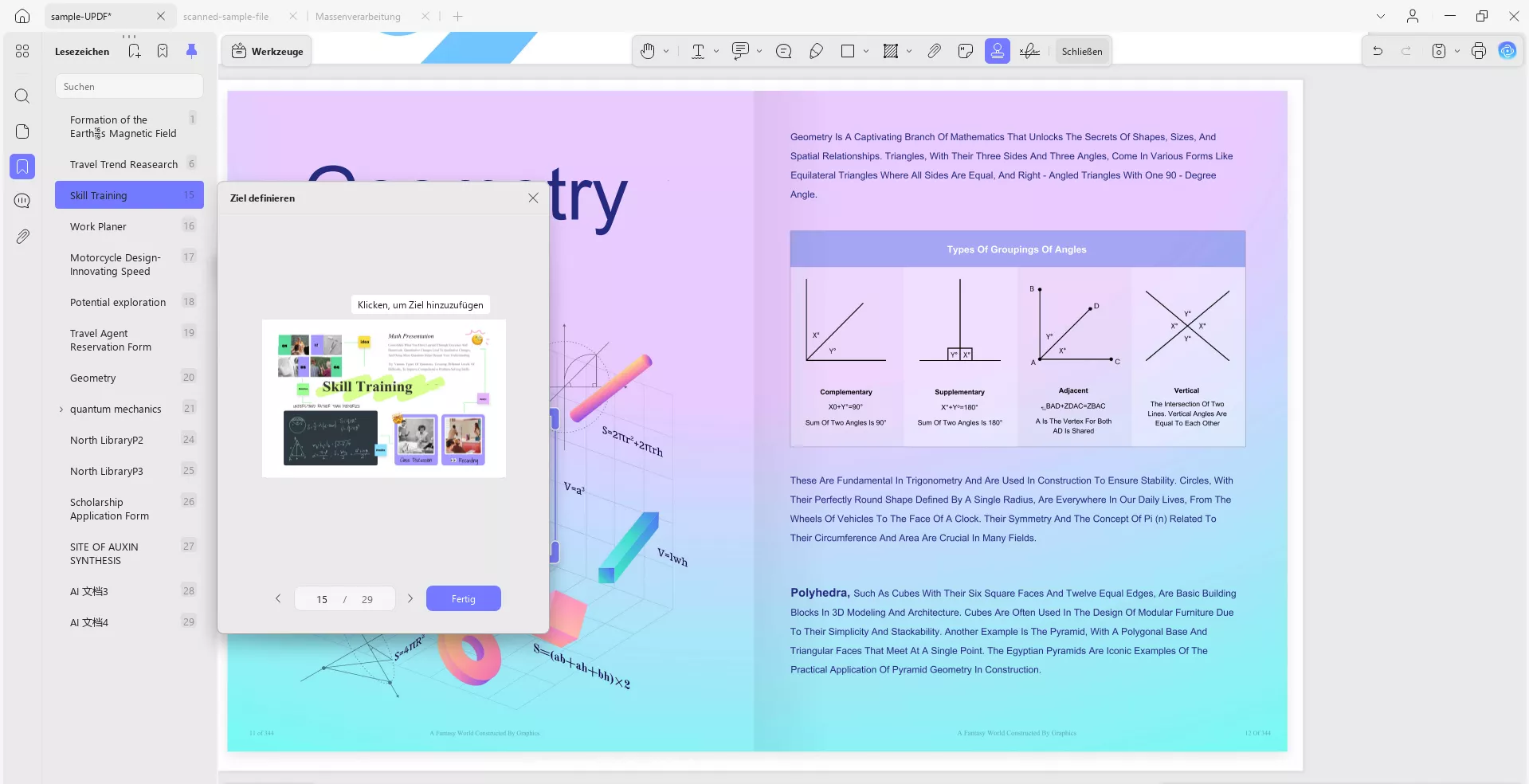Close the Ziel definieren dialog

point(533,198)
